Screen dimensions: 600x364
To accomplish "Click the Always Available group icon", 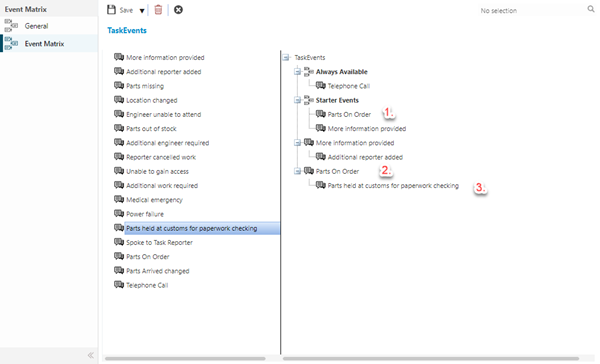I will click(x=309, y=71).
